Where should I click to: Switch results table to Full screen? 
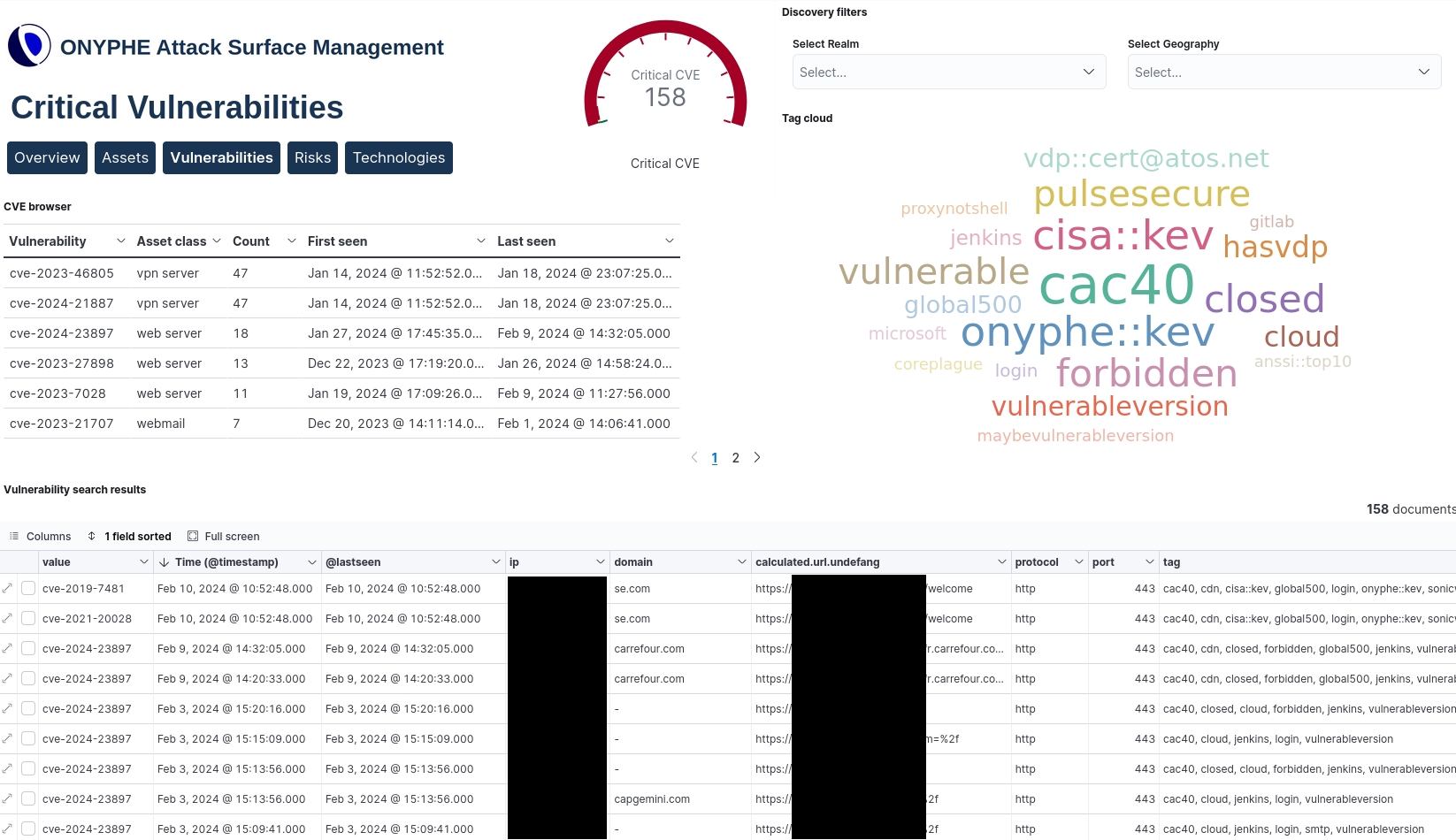(x=224, y=536)
